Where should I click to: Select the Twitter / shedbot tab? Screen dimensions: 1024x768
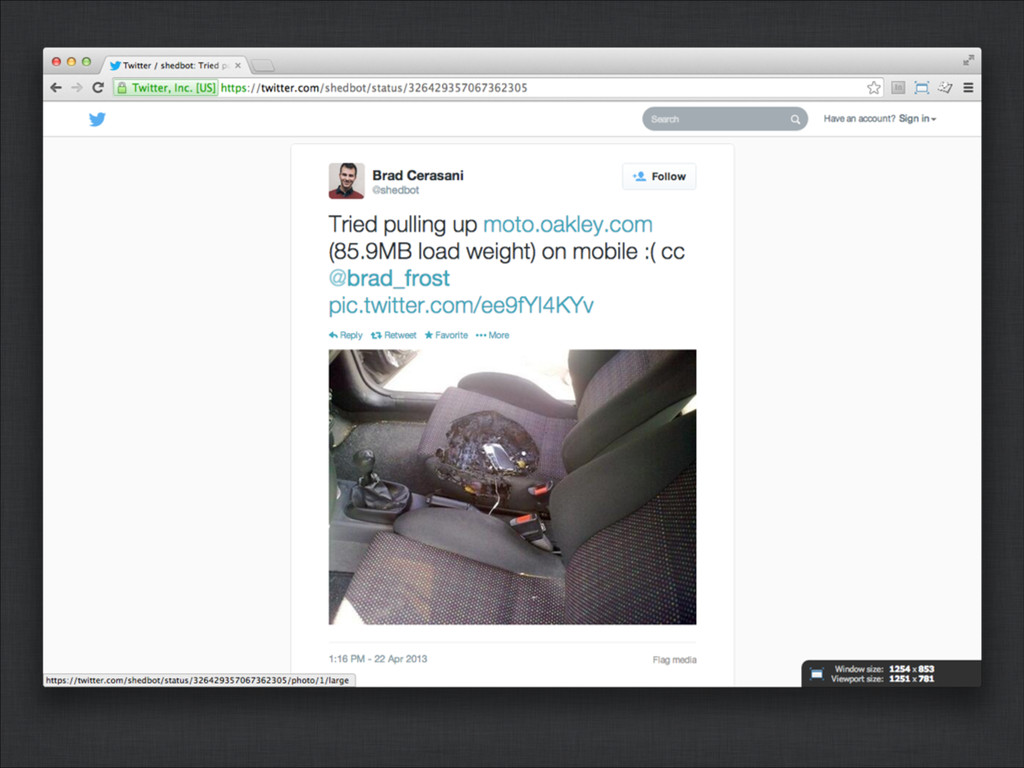click(175, 65)
